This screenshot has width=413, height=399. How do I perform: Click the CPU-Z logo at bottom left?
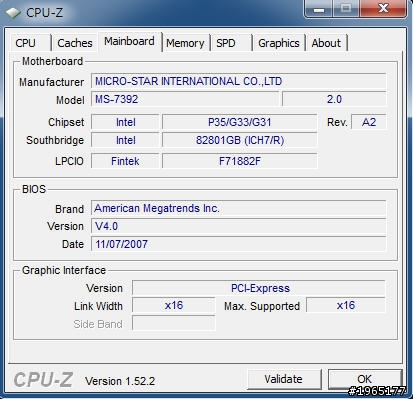tap(43, 380)
